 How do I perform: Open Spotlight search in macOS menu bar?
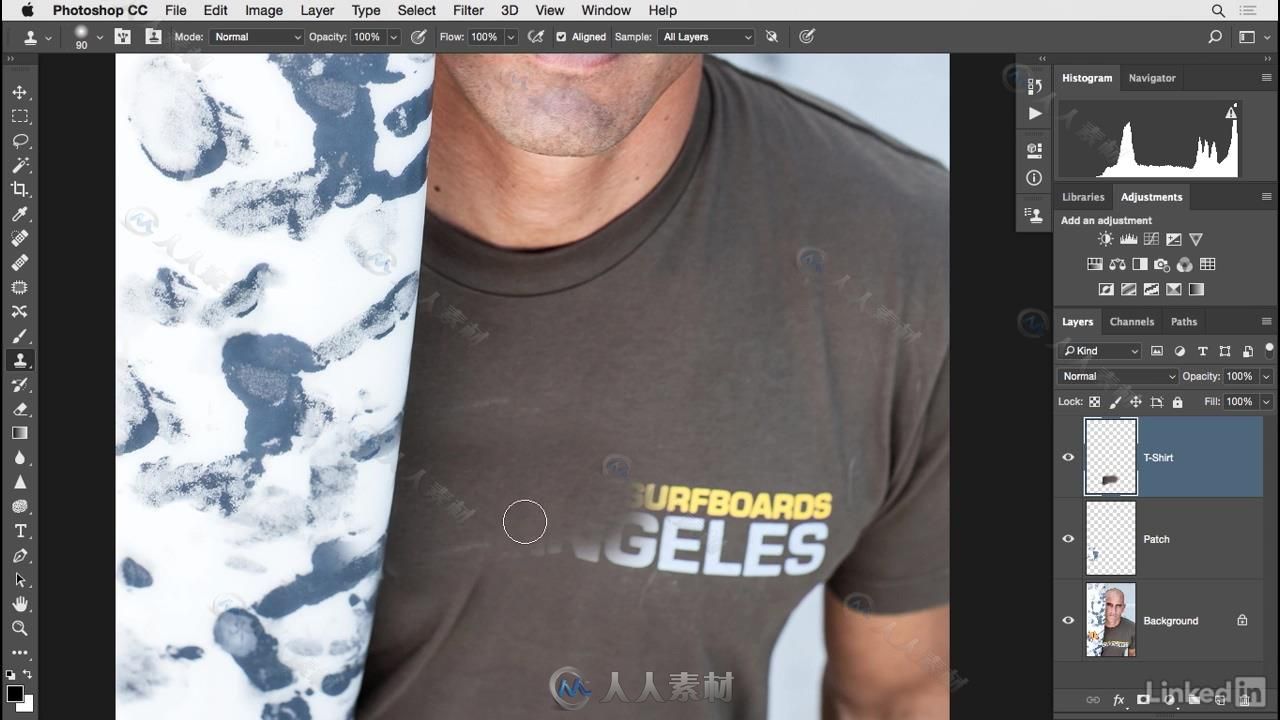click(x=1218, y=10)
